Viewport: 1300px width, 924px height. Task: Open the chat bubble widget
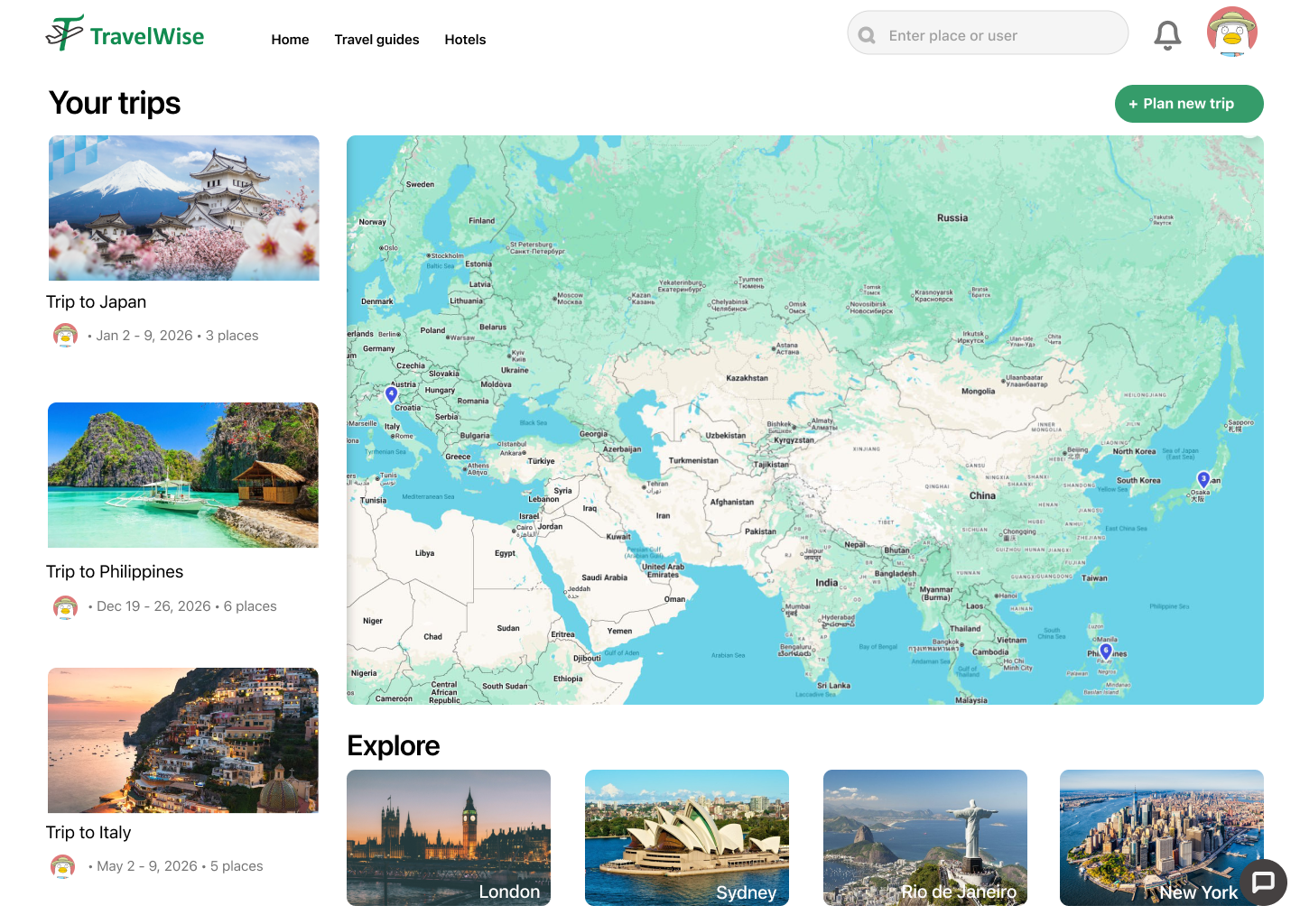tap(1263, 882)
